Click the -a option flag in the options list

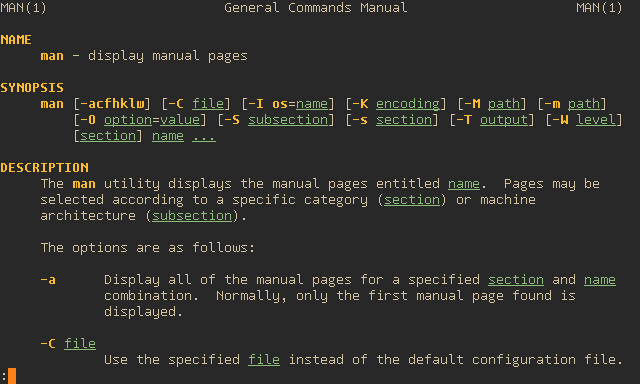pyautogui.click(x=48, y=280)
